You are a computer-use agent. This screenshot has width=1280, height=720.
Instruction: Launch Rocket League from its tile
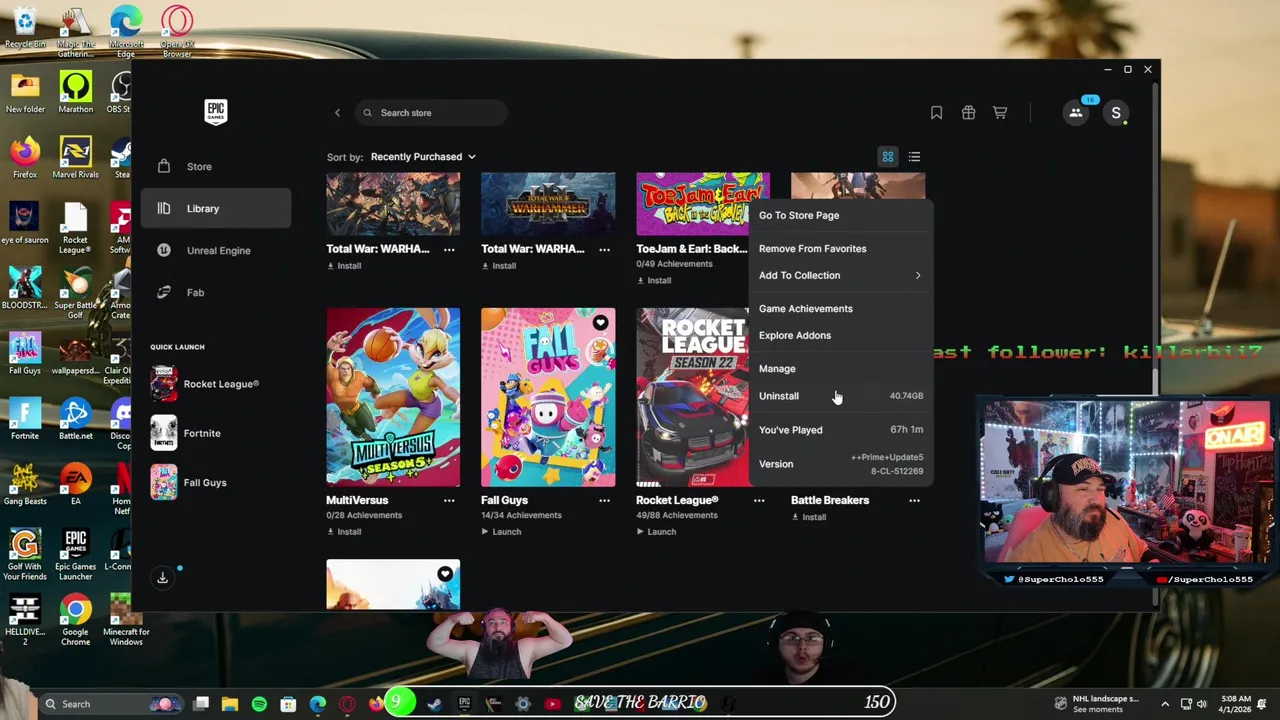click(x=656, y=532)
